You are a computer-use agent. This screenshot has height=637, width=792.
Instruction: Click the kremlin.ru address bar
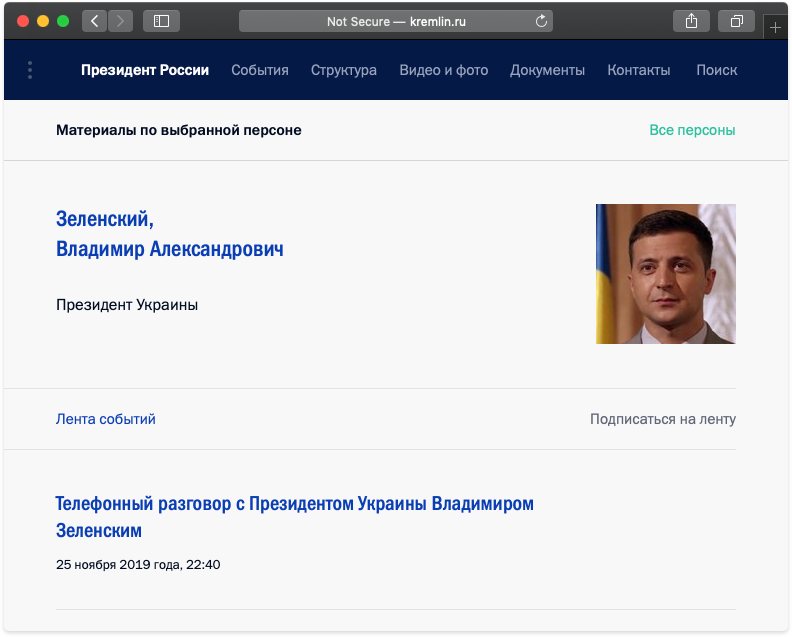pos(395,21)
